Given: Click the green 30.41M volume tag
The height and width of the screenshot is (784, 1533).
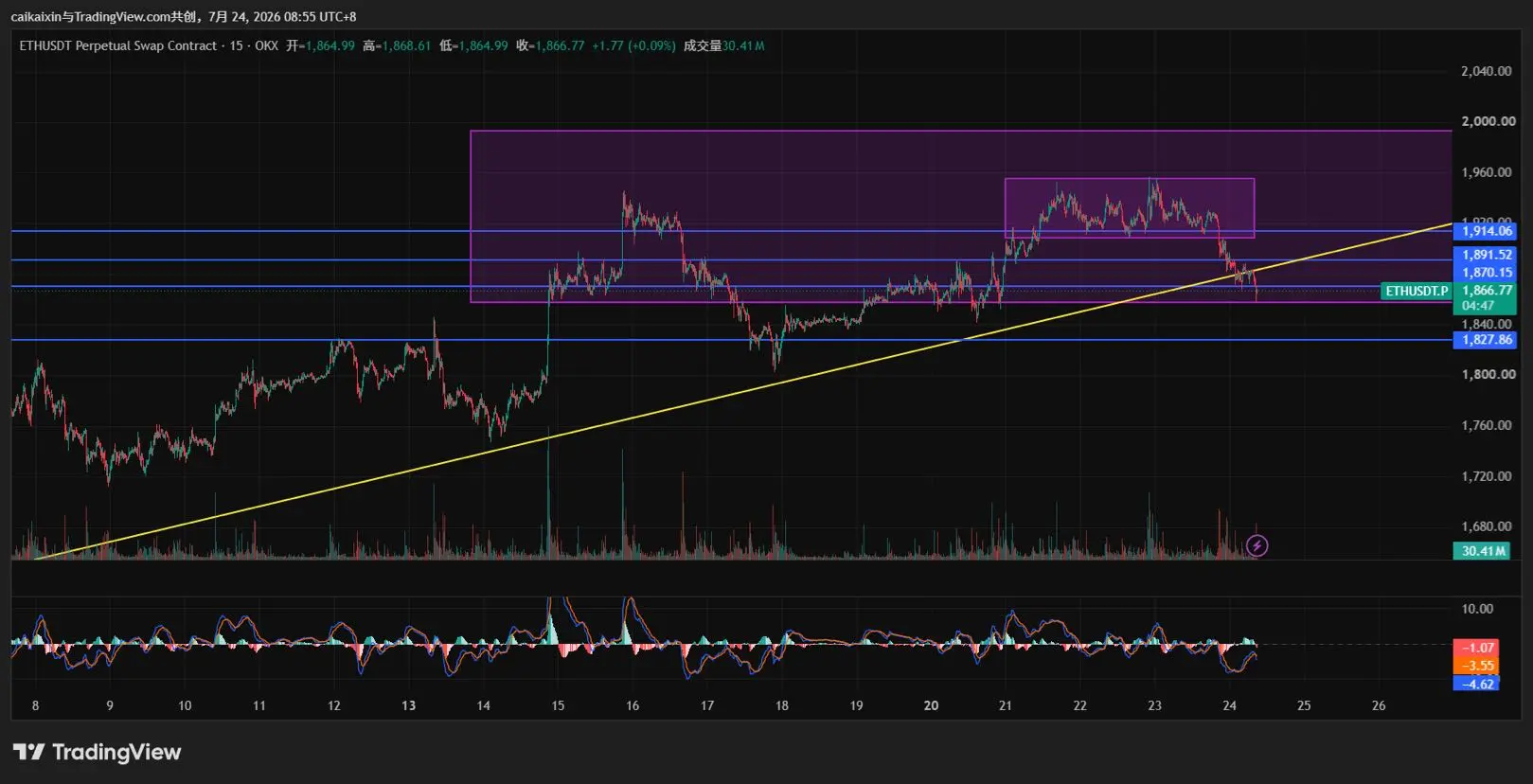Looking at the screenshot, I should tap(1483, 550).
